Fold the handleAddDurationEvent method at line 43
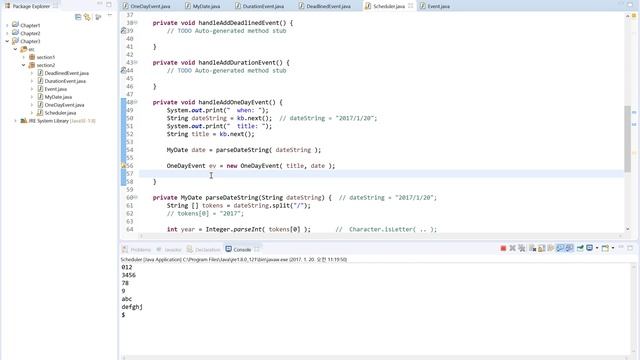The image size is (640, 360). tap(136, 62)
